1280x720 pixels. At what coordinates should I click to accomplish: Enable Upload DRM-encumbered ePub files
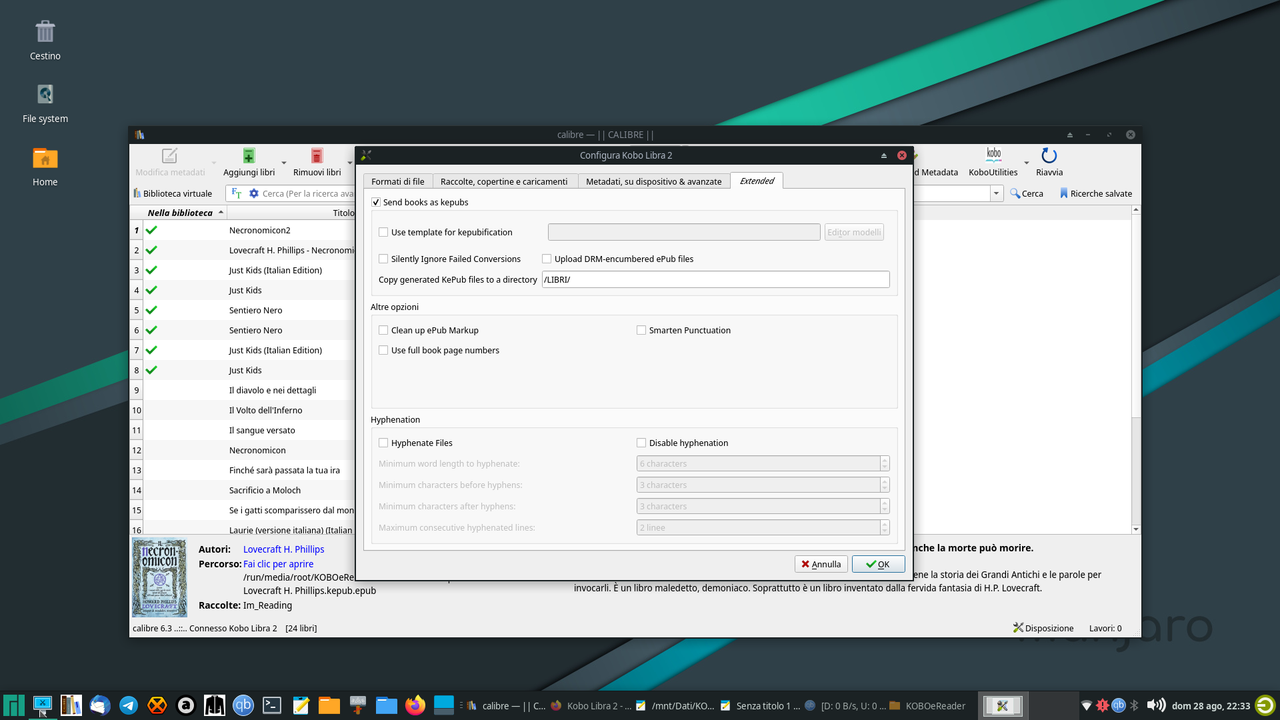(x=547, y=259)
